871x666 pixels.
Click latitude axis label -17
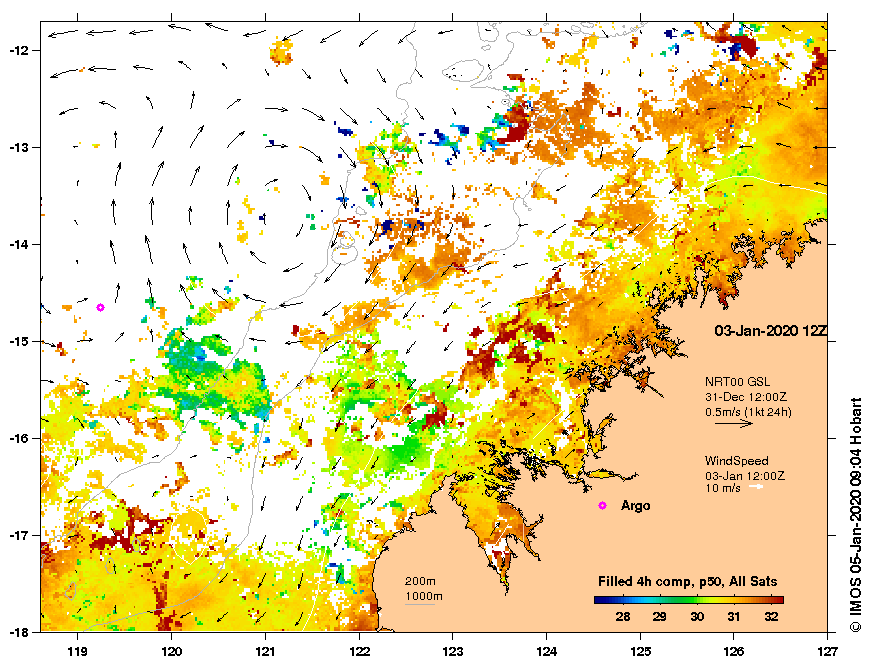coord(18,535)
